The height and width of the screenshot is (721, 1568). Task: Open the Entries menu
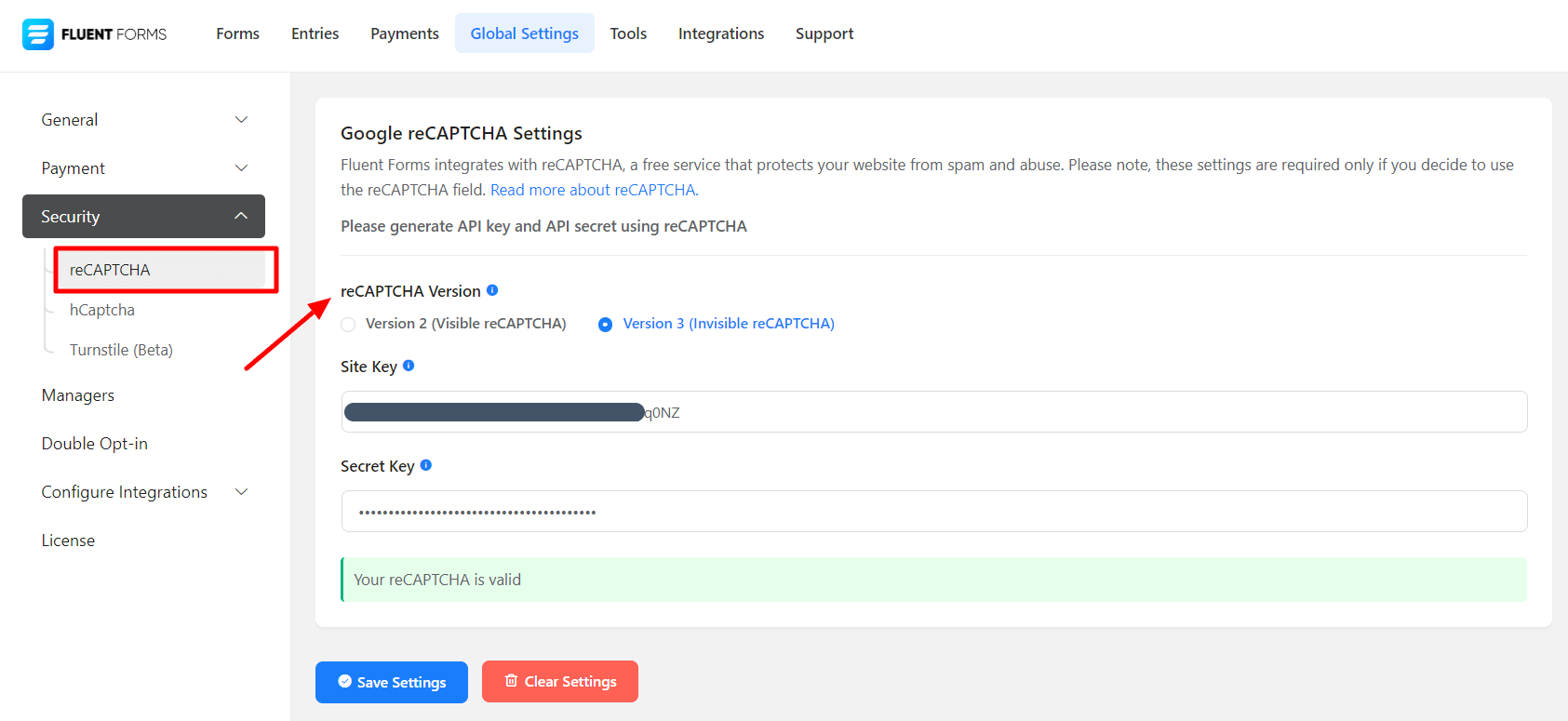[x=315, y=33]
